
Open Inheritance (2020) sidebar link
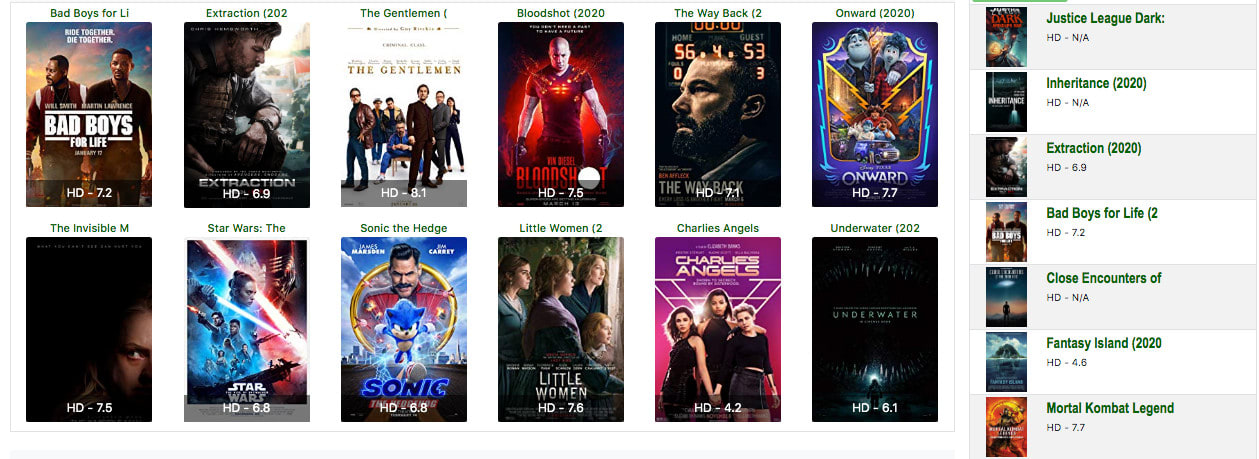click(1096, 83)
